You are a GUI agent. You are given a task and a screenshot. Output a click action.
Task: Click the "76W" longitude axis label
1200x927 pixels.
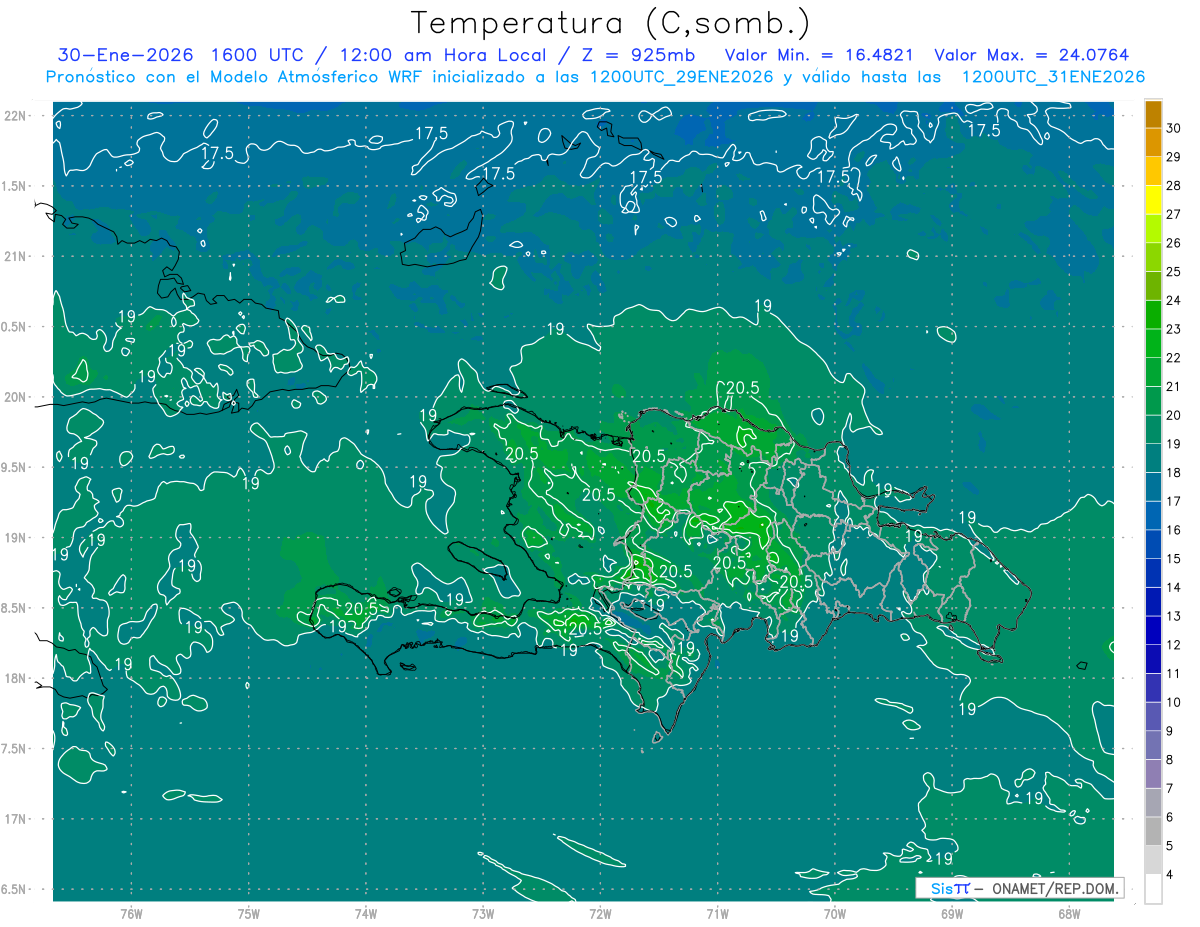(x=131, y=913)
